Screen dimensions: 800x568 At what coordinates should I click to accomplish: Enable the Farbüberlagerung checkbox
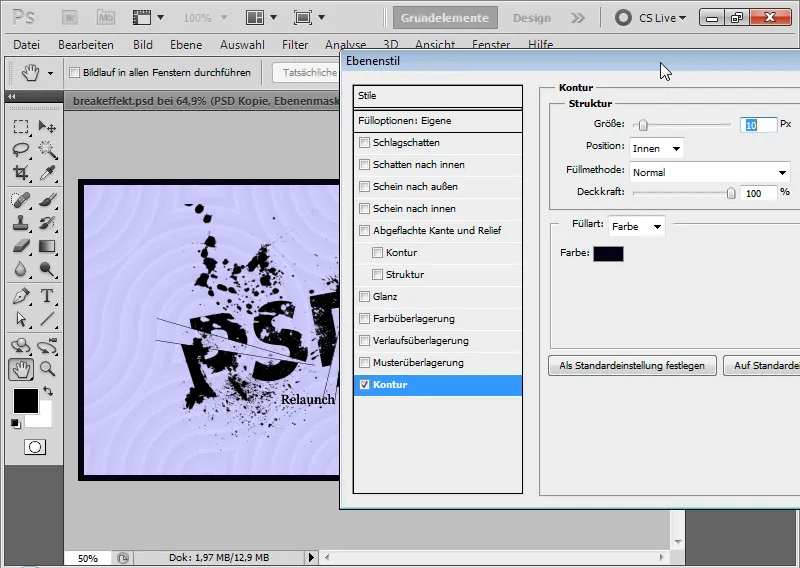[364, 318]
